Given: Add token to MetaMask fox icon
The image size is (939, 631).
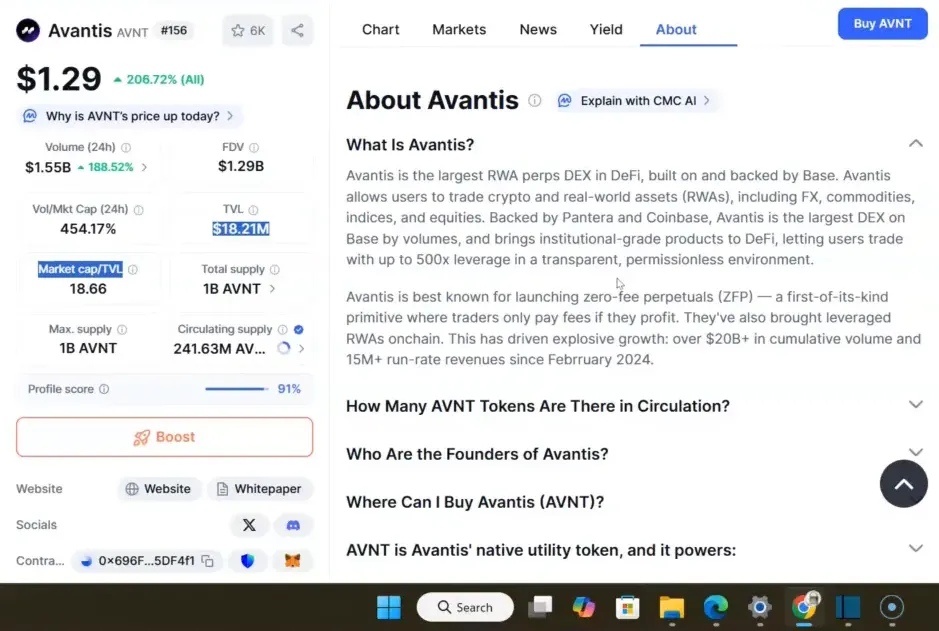Looking at the screenshot, I should (292, 561).
